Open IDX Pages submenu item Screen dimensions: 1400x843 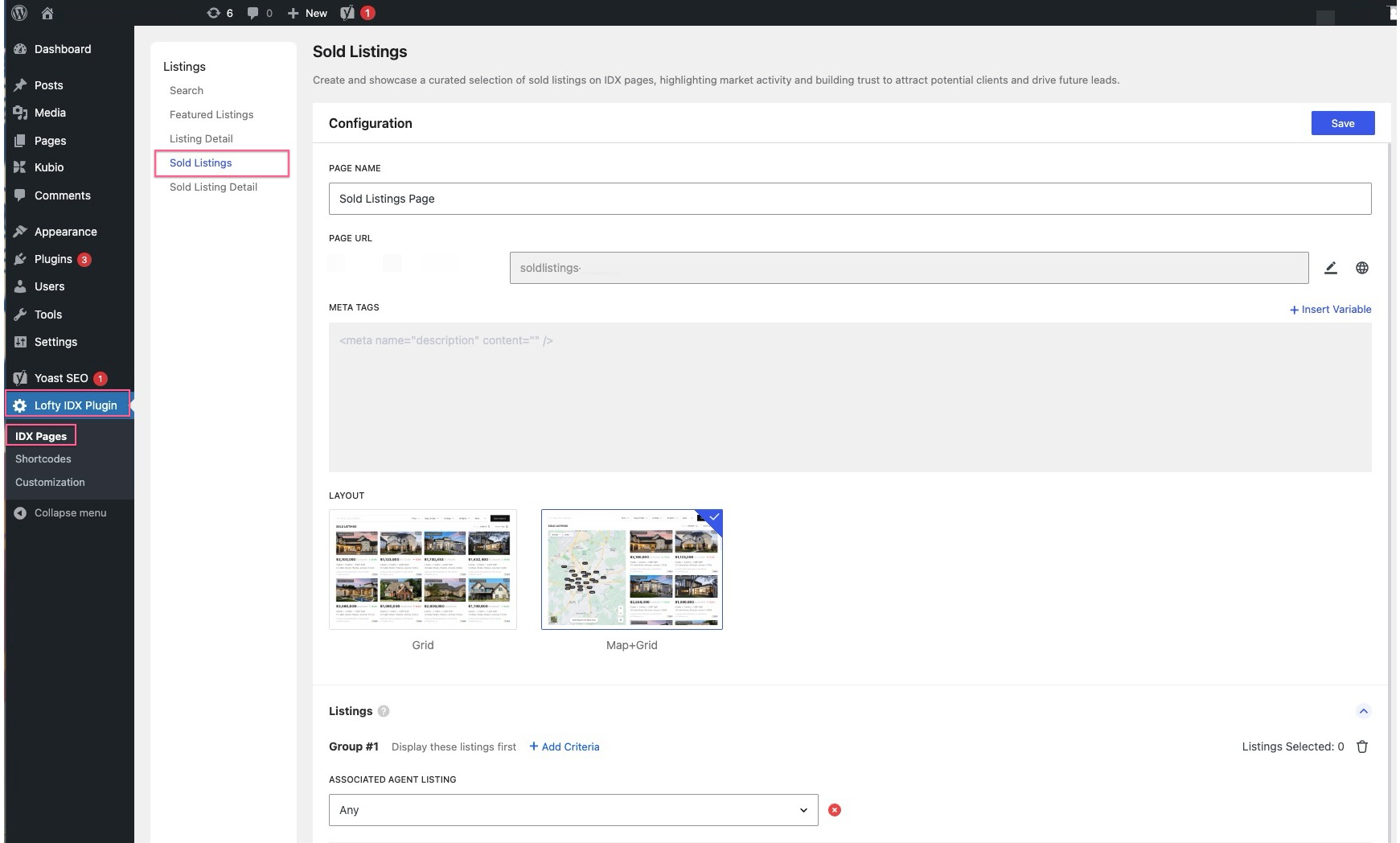(41, 436)
